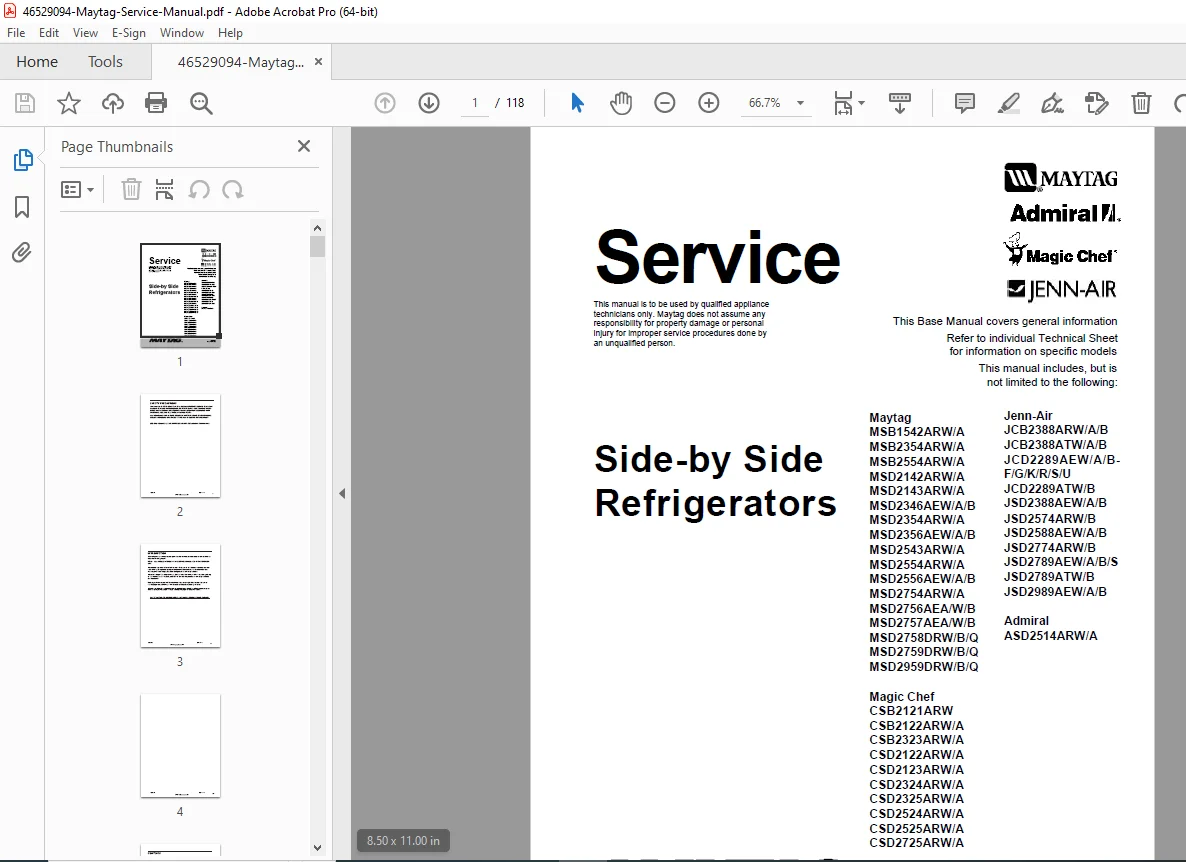This screenshot has width=1186, height=862.
Task: Click the trash delete icon in main toolbar
Action: [1141, 103]
